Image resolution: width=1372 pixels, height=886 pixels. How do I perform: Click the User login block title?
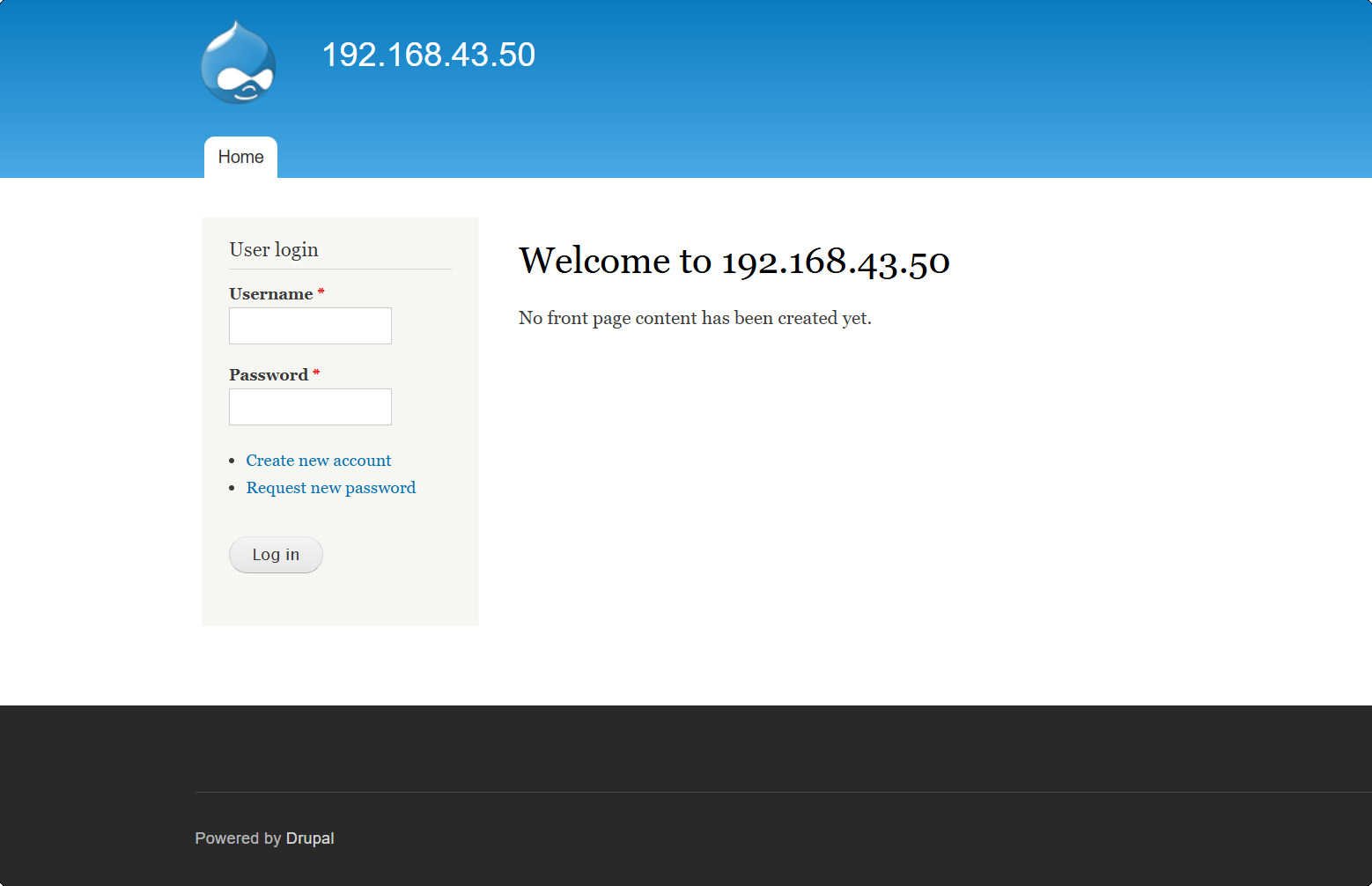click(x=274, y=250)
